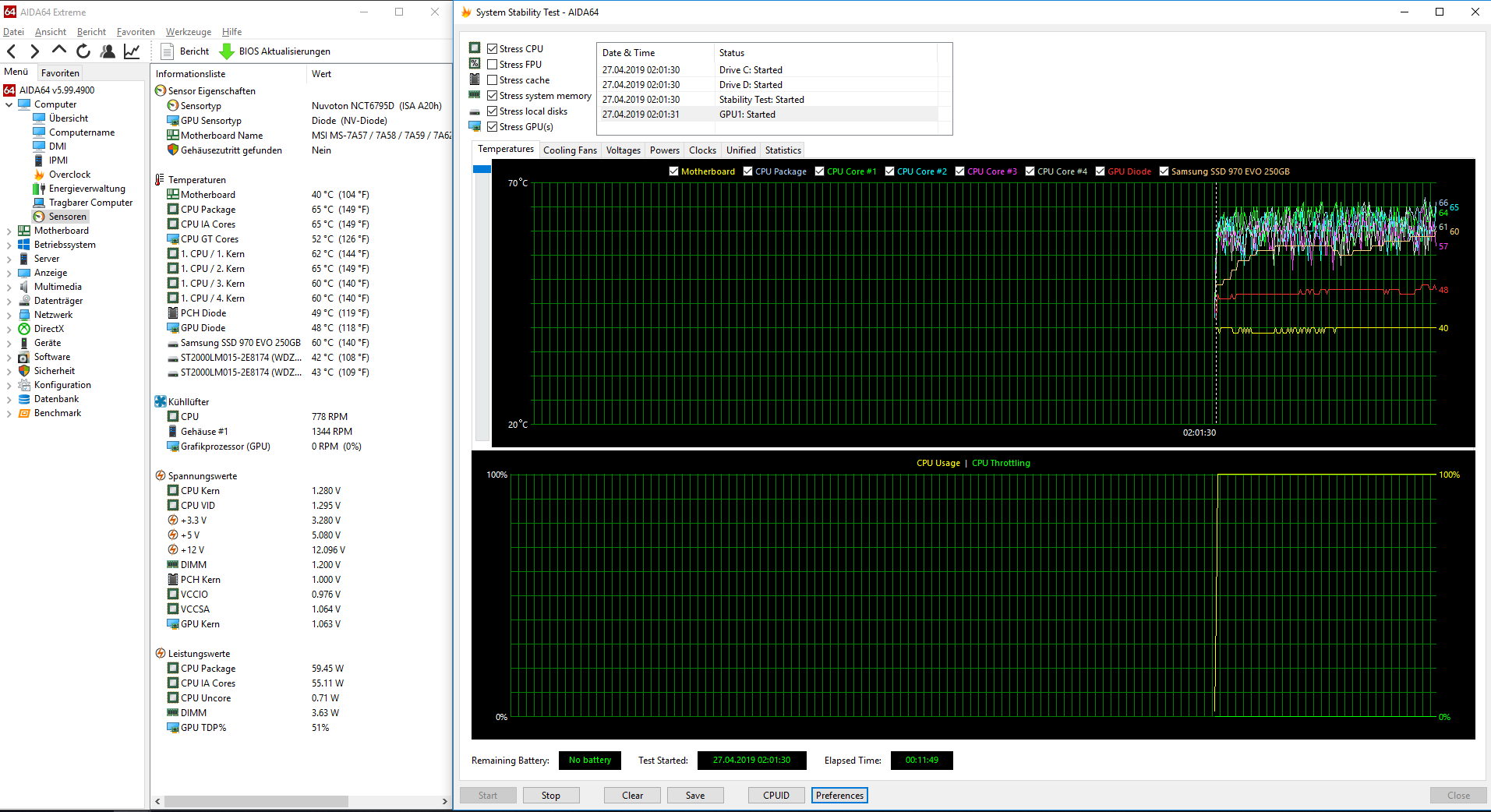Expand the Datenträger tree node
Image resolution: width=1491 pixels, height=812 pixels.
[9, 301]
